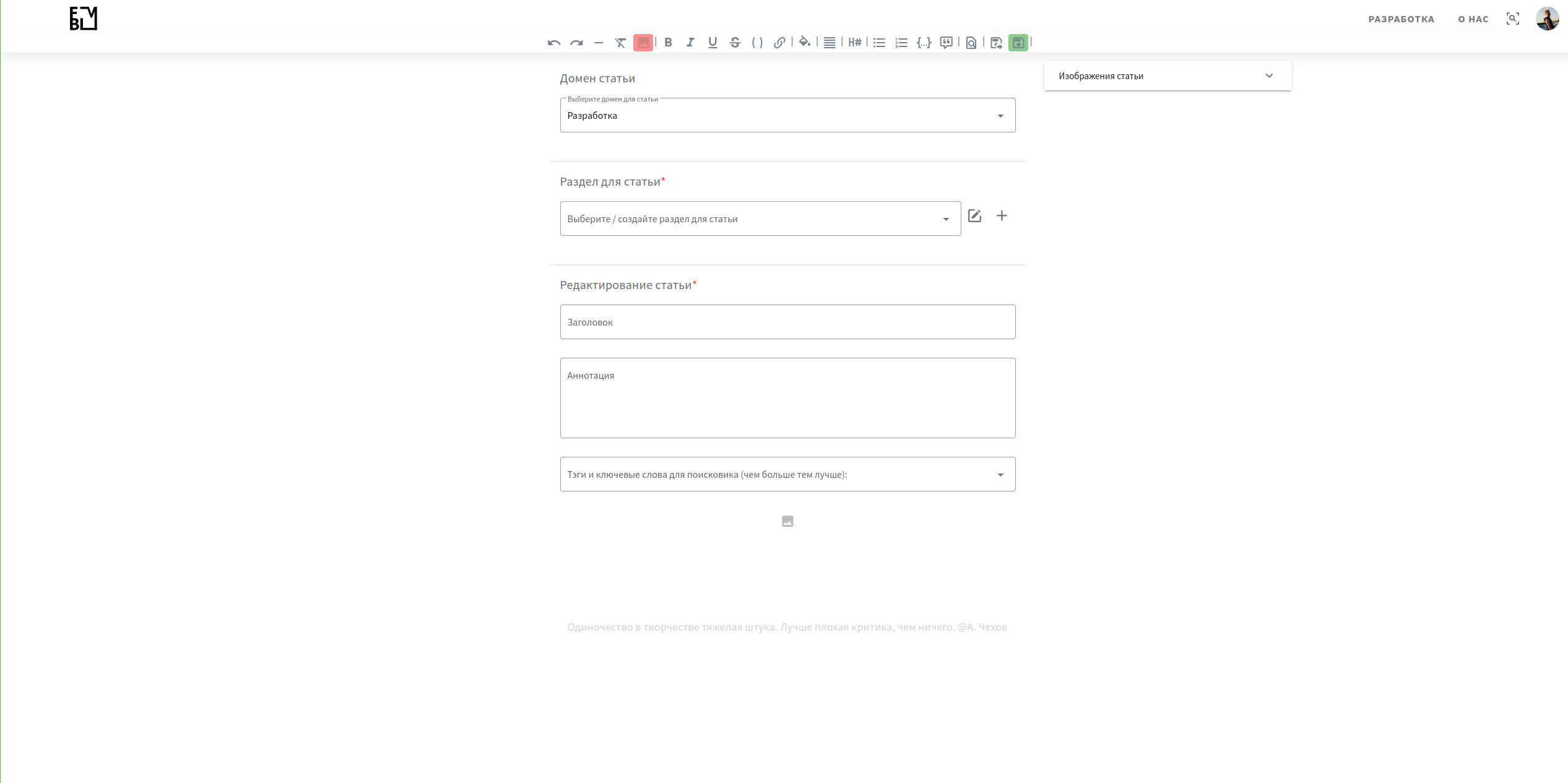
Task: Click the blockquote speech bubble icon
Action: point(946,43)
